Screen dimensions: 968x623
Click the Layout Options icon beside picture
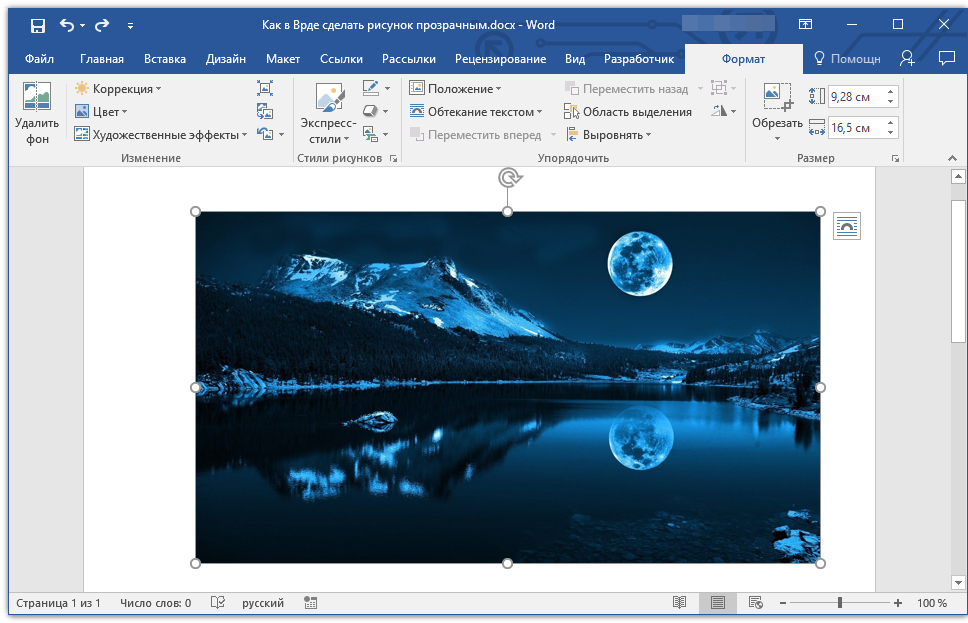(846, 227)
